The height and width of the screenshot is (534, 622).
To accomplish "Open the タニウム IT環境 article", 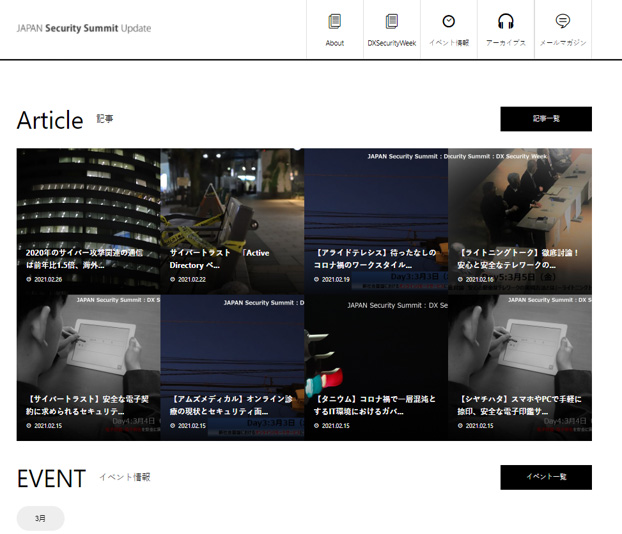I will (x=376, y=367).
